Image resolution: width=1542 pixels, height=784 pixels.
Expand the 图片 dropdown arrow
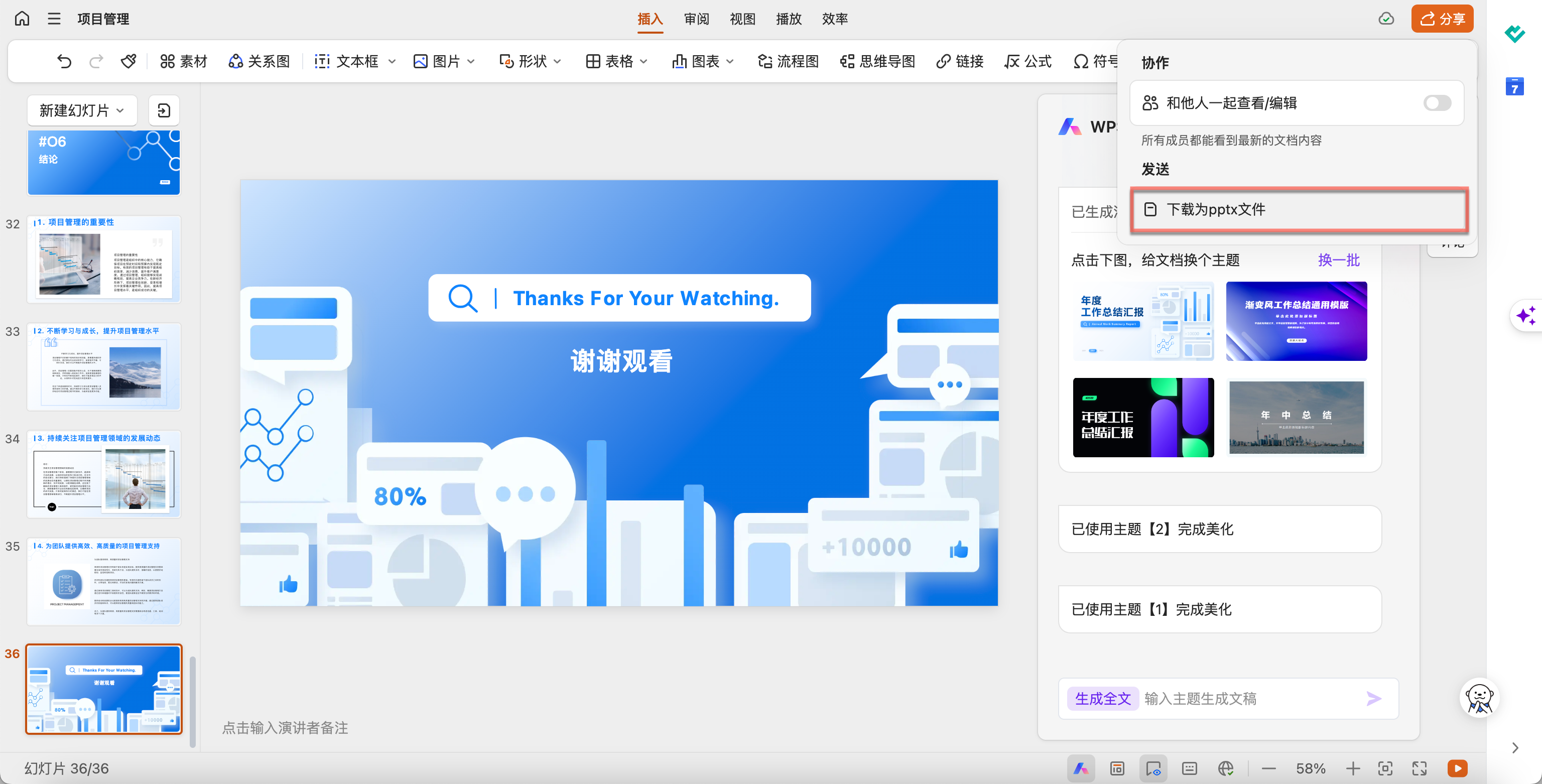(x=471, y=61)
